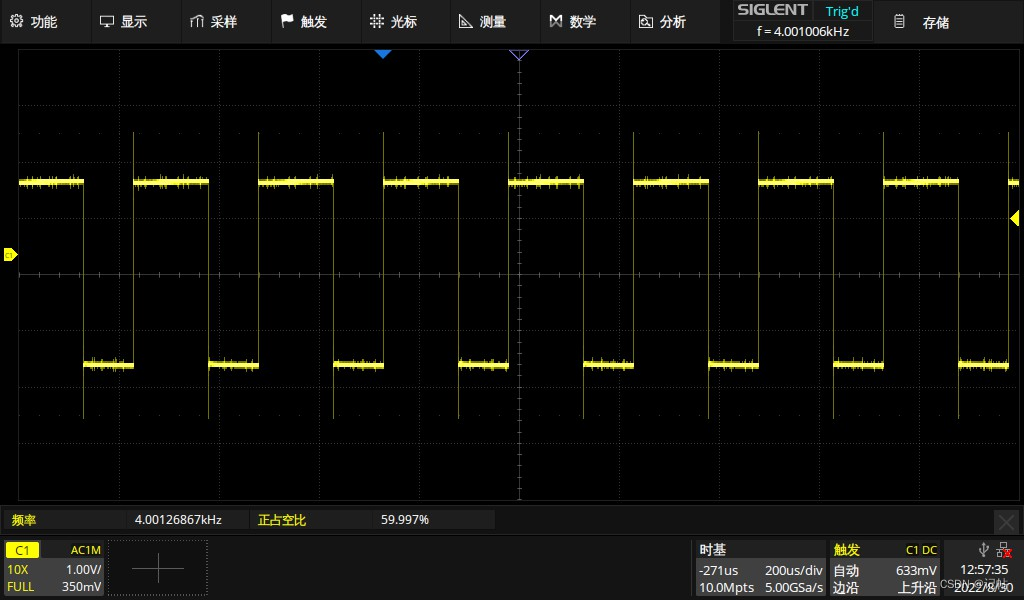Click the frequency value 4.00126867kHz

[178, 520]
